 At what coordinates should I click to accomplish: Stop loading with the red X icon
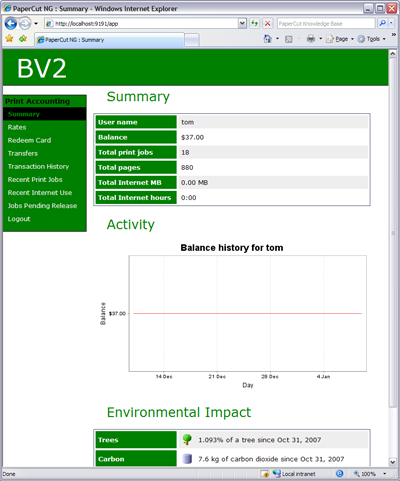[268, 23]
